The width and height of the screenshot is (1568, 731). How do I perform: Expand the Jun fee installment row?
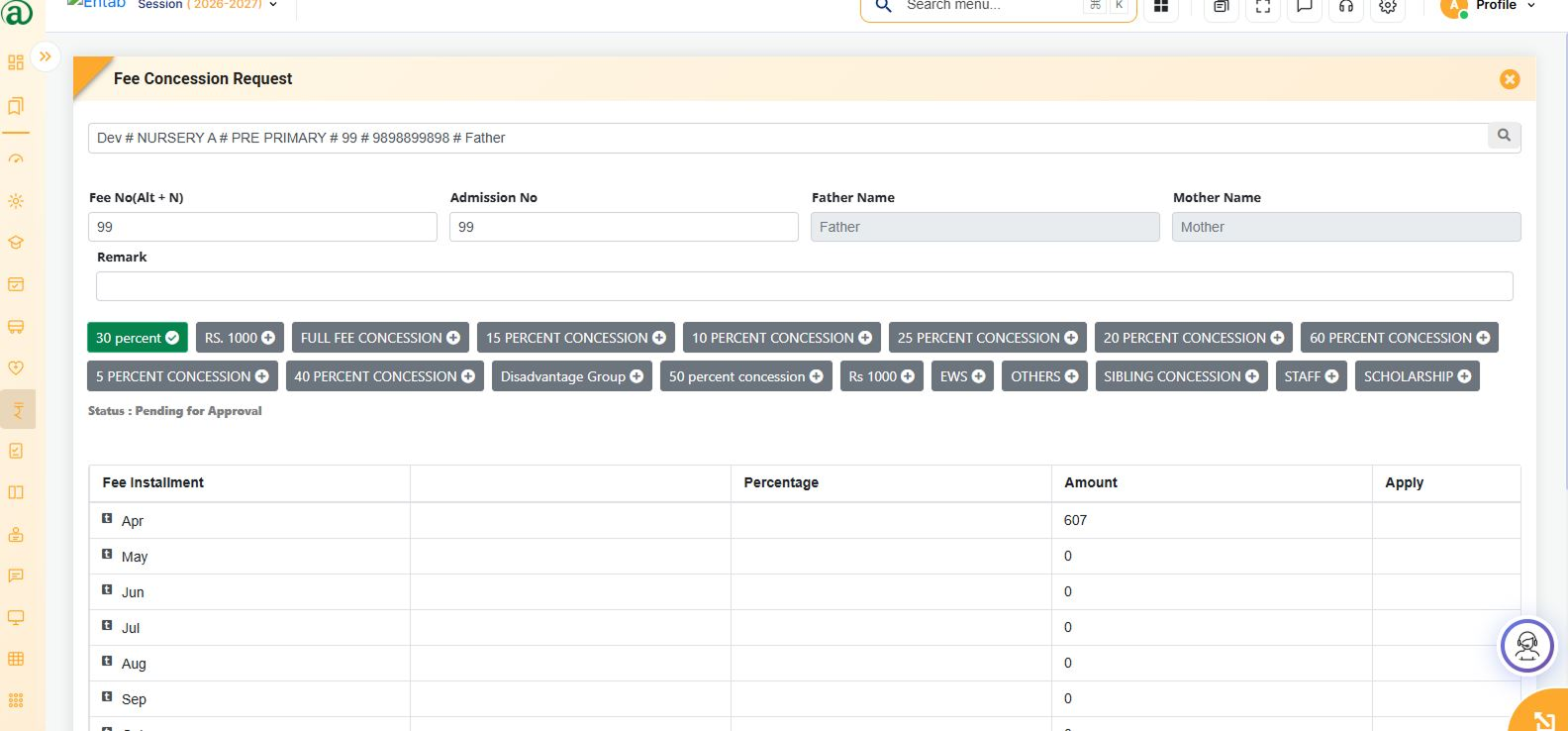(107, 589)
